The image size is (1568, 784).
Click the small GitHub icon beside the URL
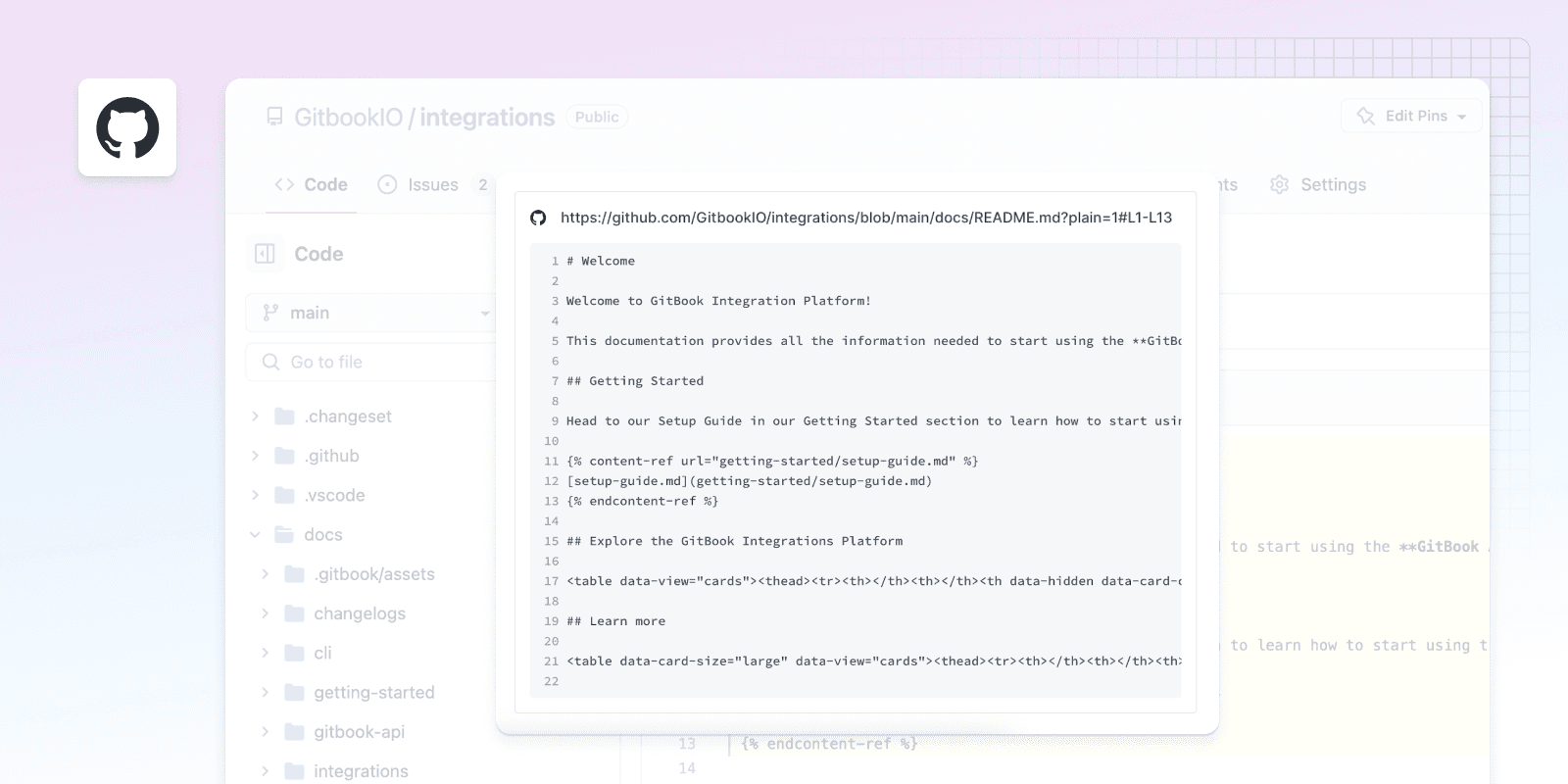(x=538, y=218)
